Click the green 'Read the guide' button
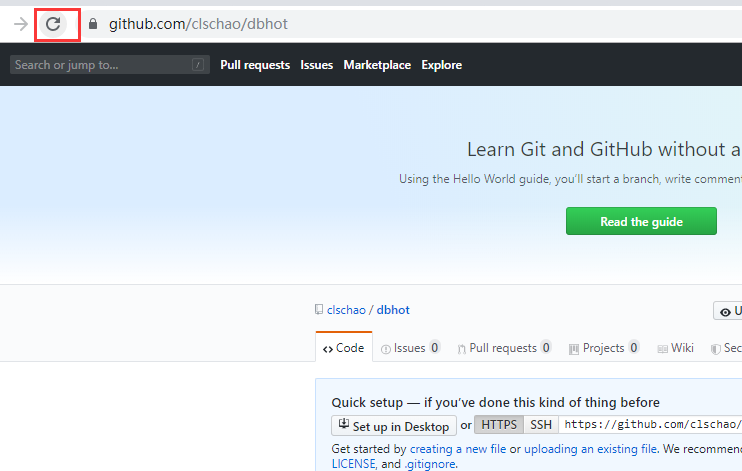 tap(641, 221)
